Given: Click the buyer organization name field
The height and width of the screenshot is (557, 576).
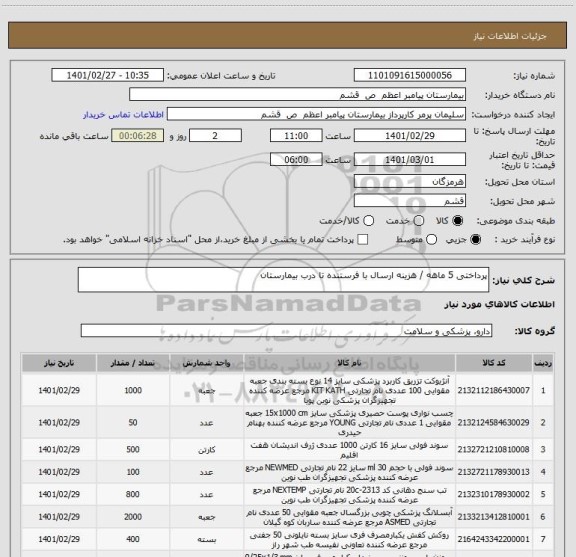Looking at the screenshot, I should tap(297, 95).
